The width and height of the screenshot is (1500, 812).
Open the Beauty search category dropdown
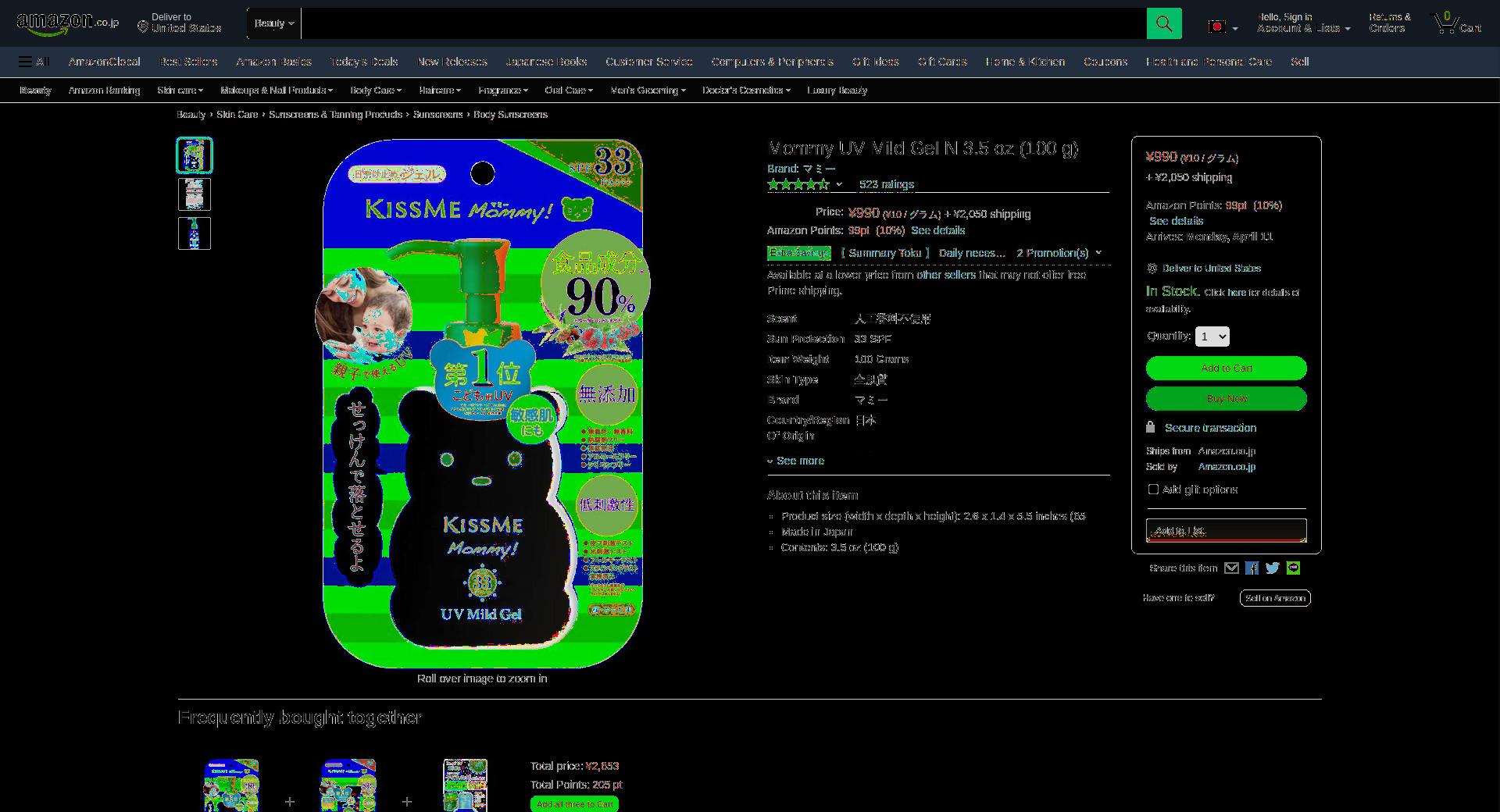[x=273, y=23]
